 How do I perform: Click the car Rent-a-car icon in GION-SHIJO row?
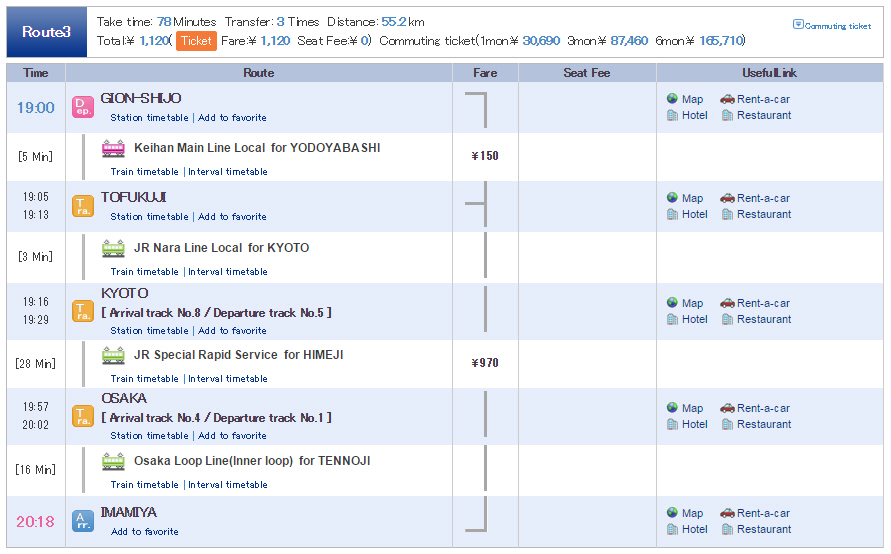(727, 99)
